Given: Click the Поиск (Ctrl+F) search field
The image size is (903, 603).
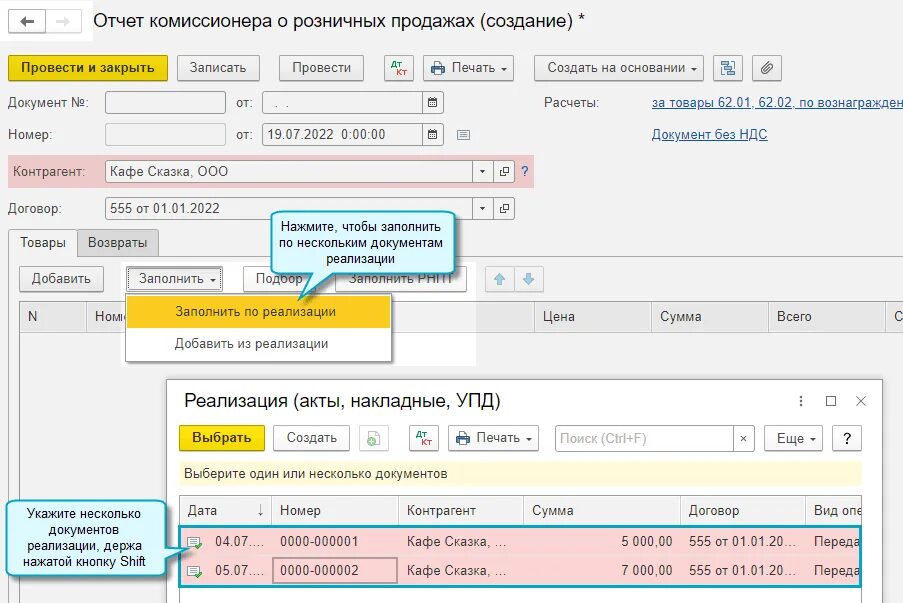Looking at the screenshot, I should click(x=644, y=438).
